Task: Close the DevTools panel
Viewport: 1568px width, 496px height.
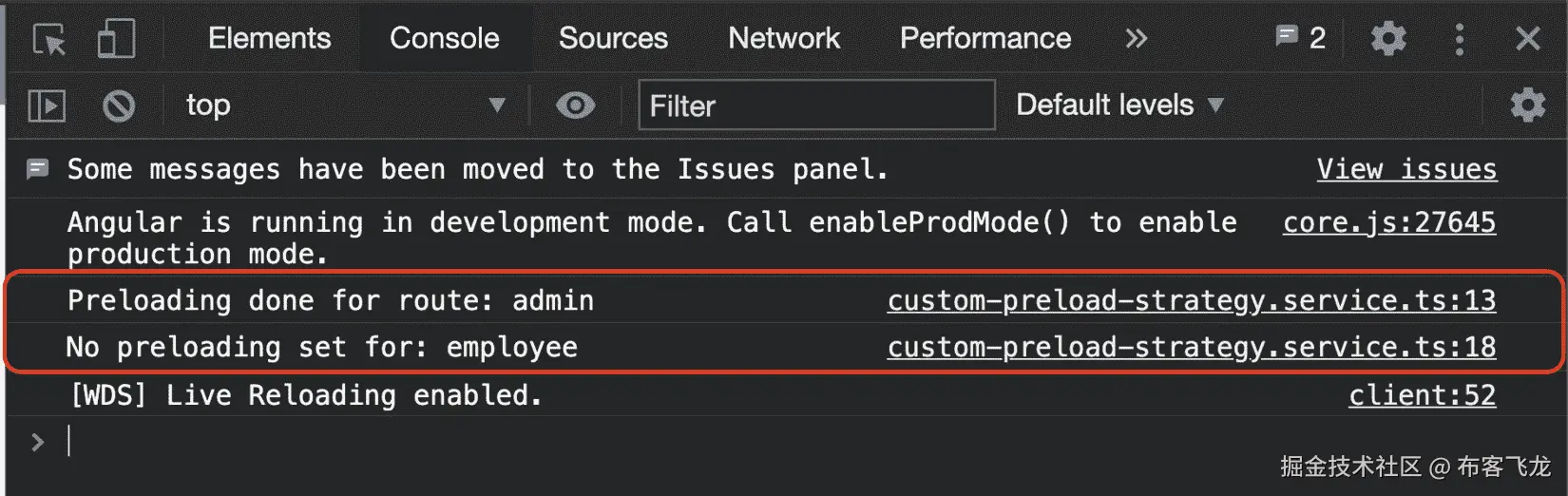Action: tap(1527, 39)
